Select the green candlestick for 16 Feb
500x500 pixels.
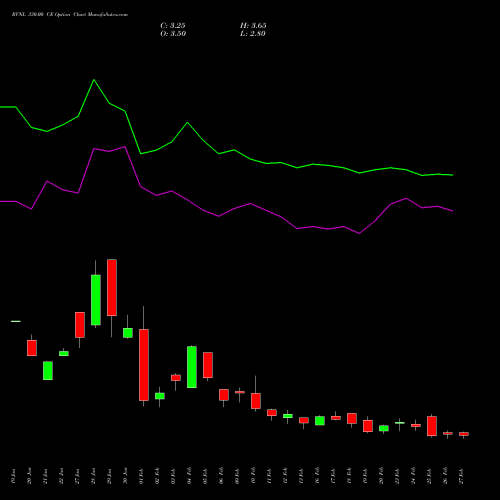(320, 421)
